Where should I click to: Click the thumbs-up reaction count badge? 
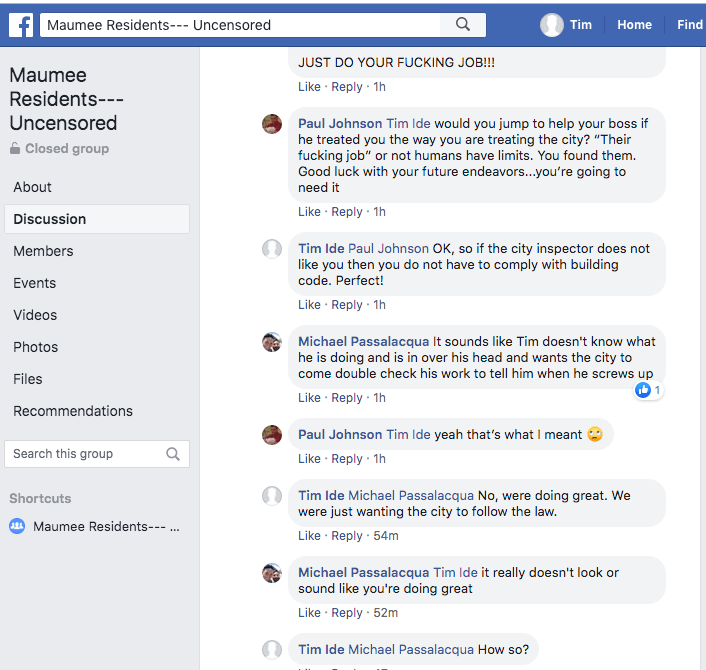pyautogui.click(x=647, y=390)
